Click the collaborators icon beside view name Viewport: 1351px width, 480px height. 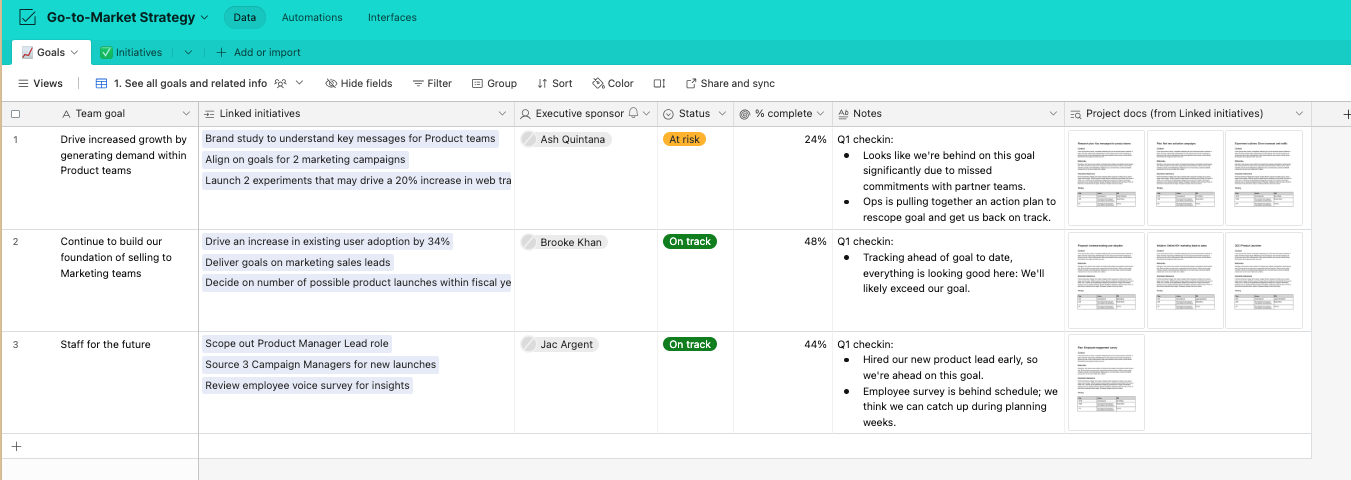281,84
